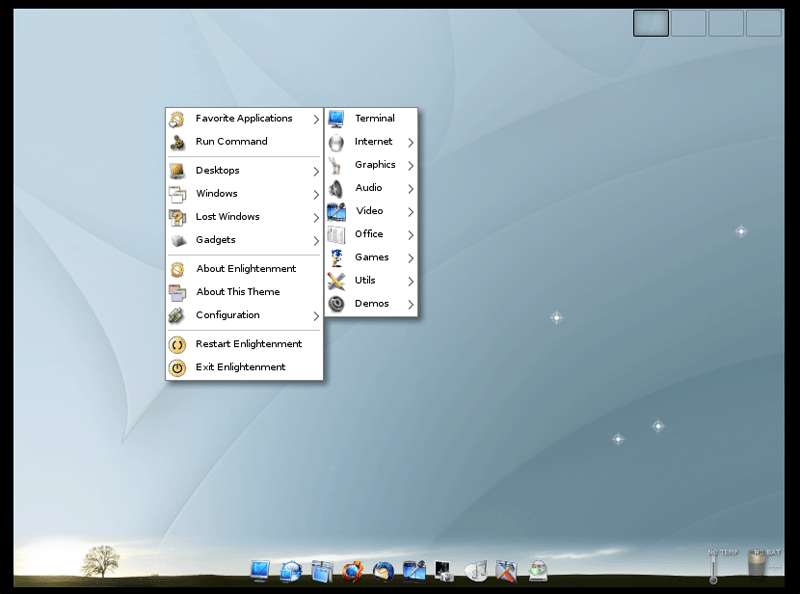Choose About This Theme

pyautogui.click(x=244, y=292)
